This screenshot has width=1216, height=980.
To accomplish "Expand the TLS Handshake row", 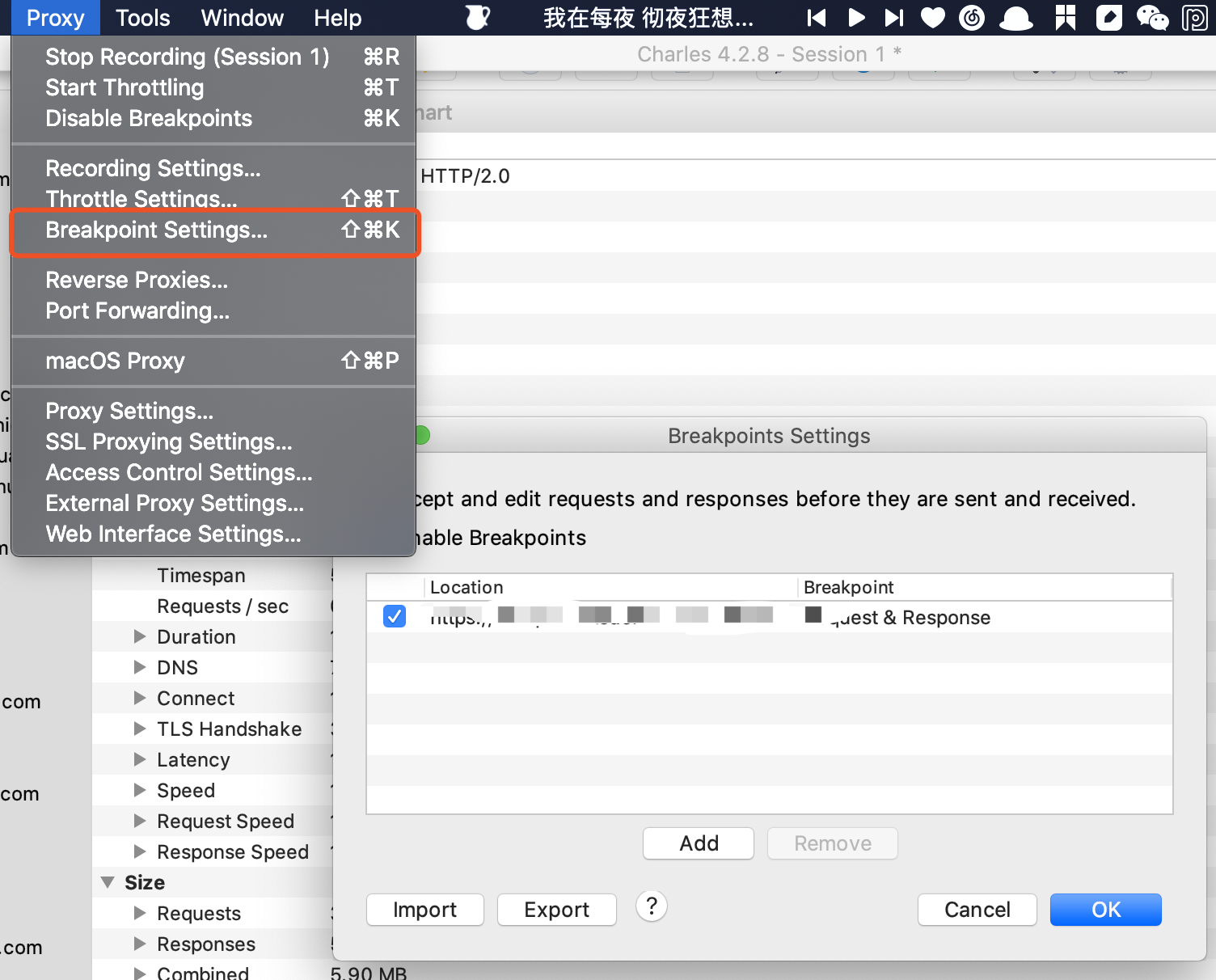I will [x=140, y=729].
